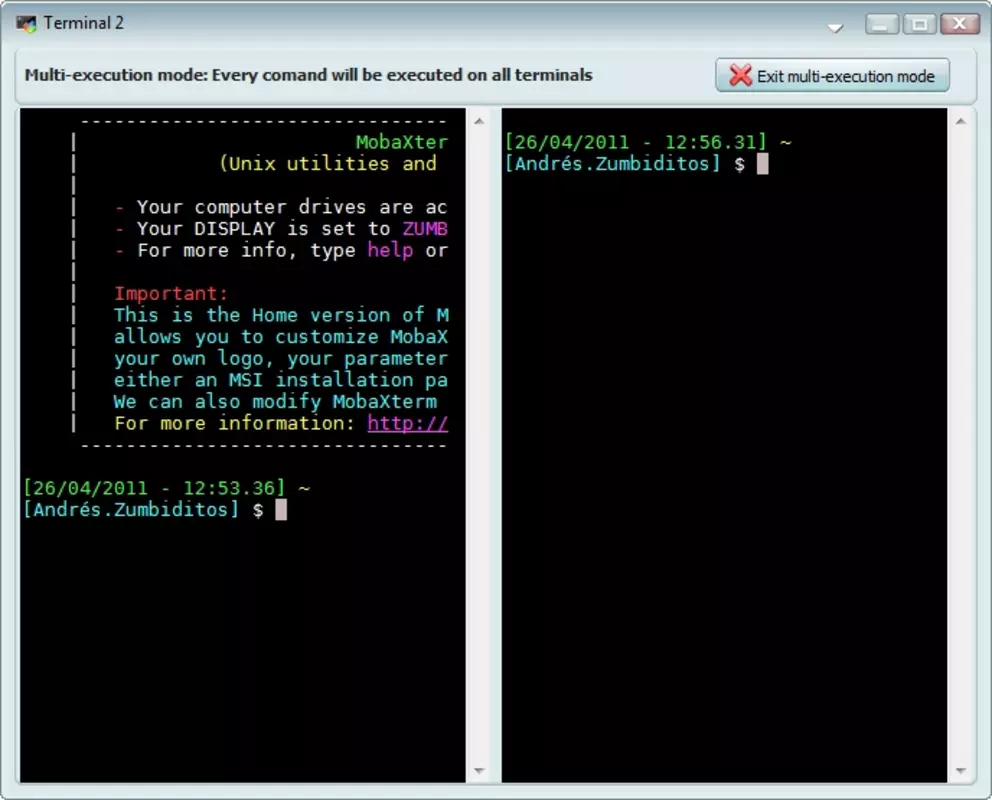The image size is (992, 800).
Task: Click the red 'Important:' text
Action: (171, 293)
